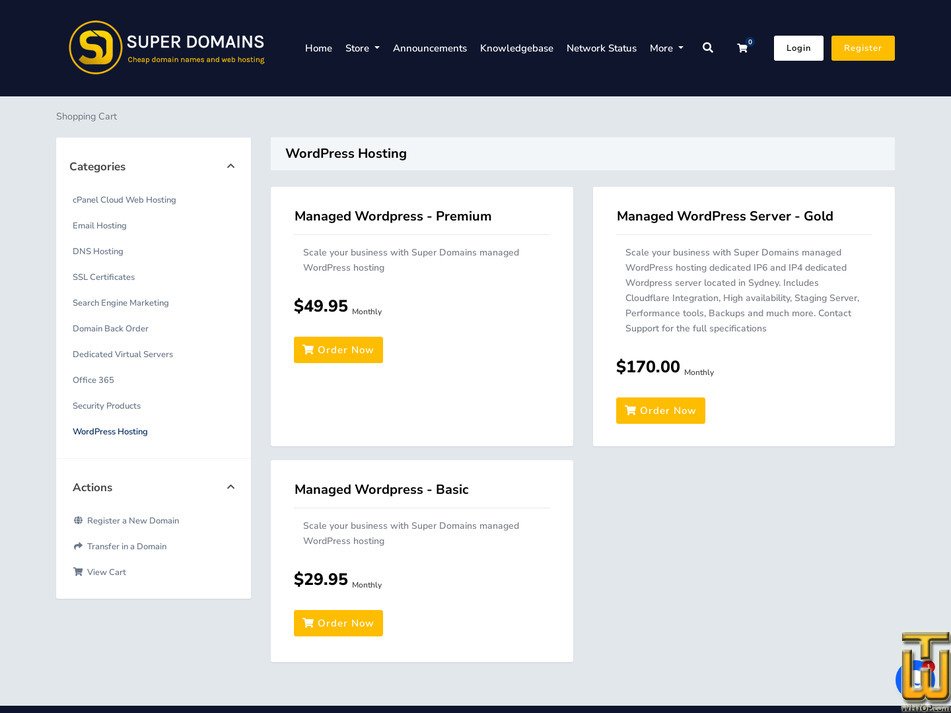Click cart icon beside View Cart
Image resolution: width=951 pixels, height=713 pixels.
[x=78, y=572]
